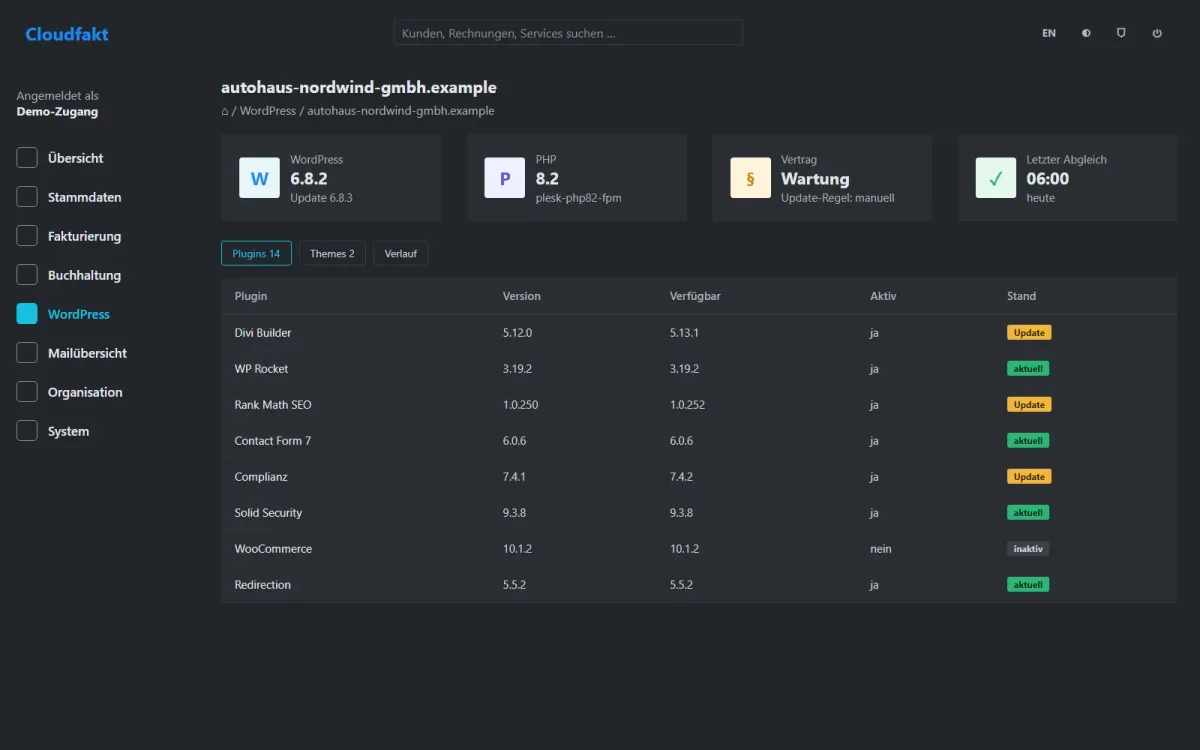
Task: Open the Verlauf tab
Action: pos(401,254)
